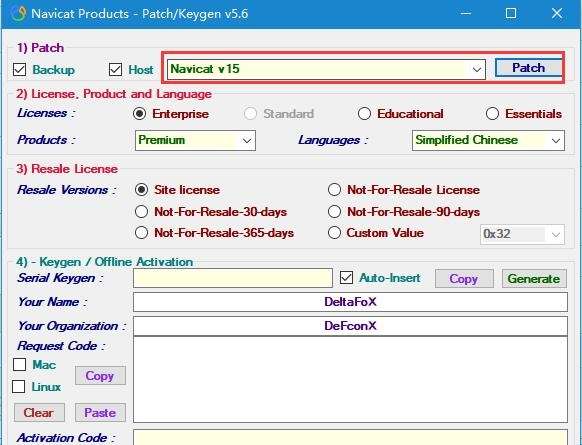
Task: Toggle the Host checkbox
Action: [x=115, y=69]
